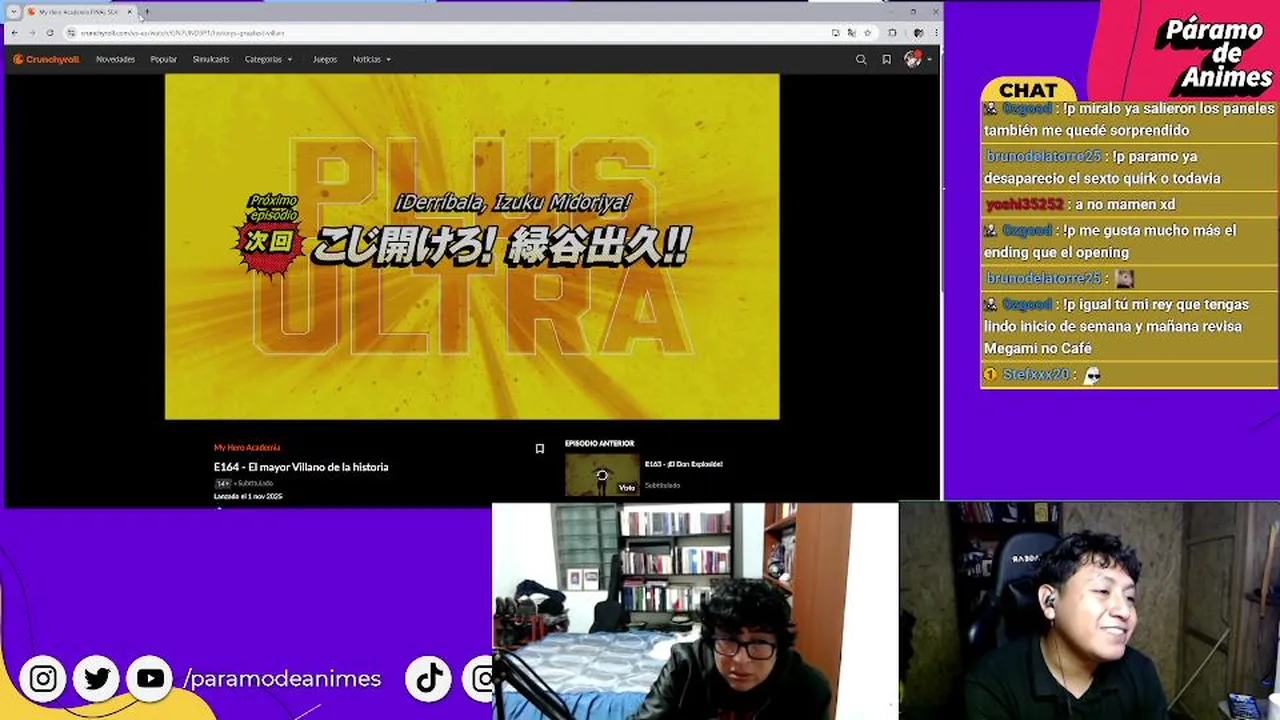Image resolution: width=1280 pixels, height=720 pixels.
Task: Reload the page in browser
Action: click(49, 33)
